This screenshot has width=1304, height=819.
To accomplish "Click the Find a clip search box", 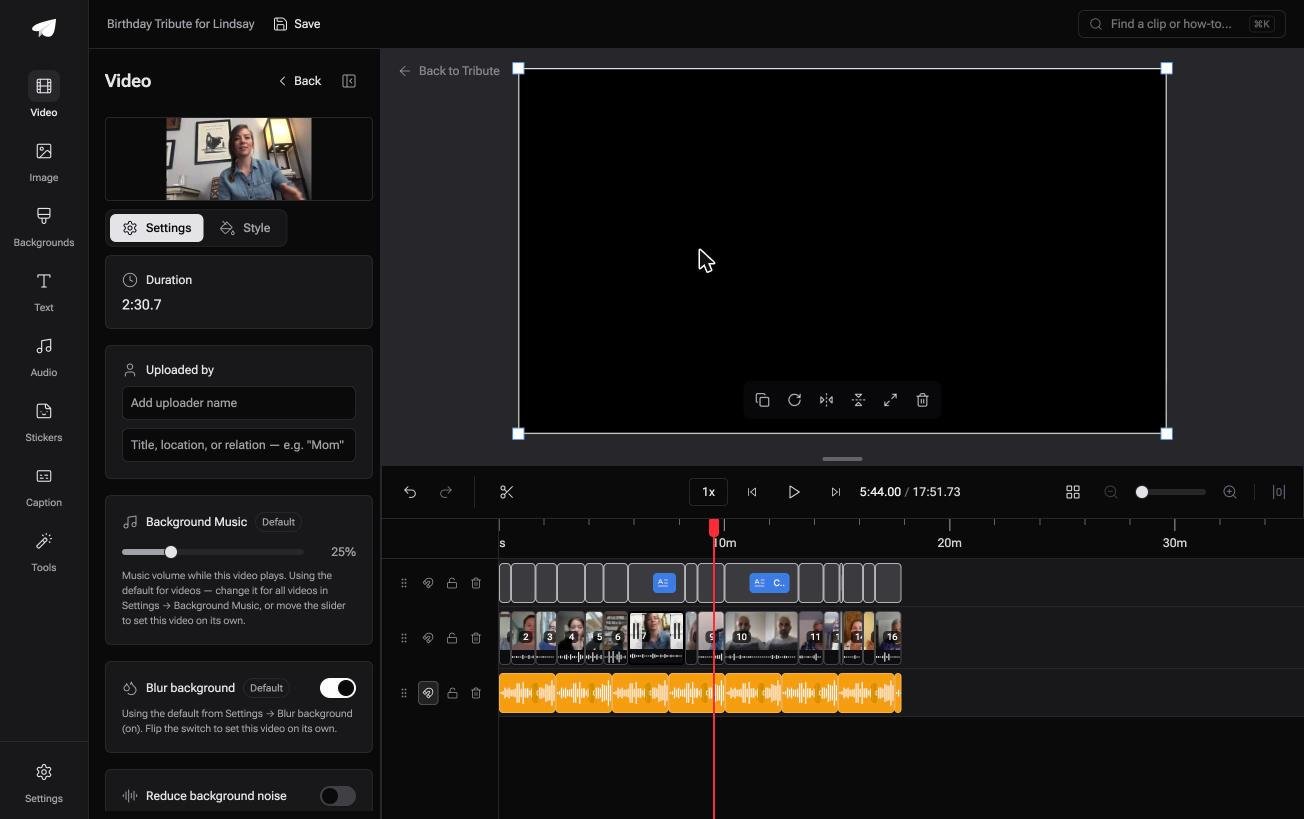I will [x=1182, y=24].
